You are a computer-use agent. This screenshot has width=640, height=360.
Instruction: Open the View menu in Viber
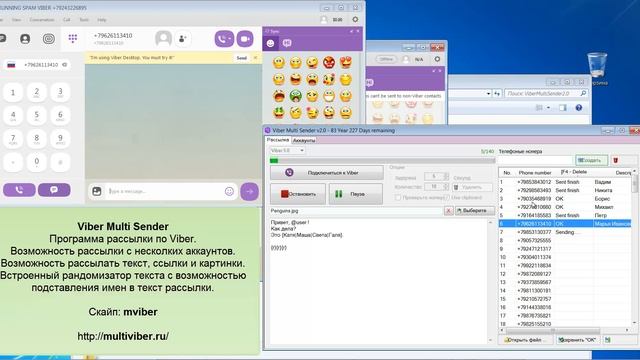coord(16,20)
